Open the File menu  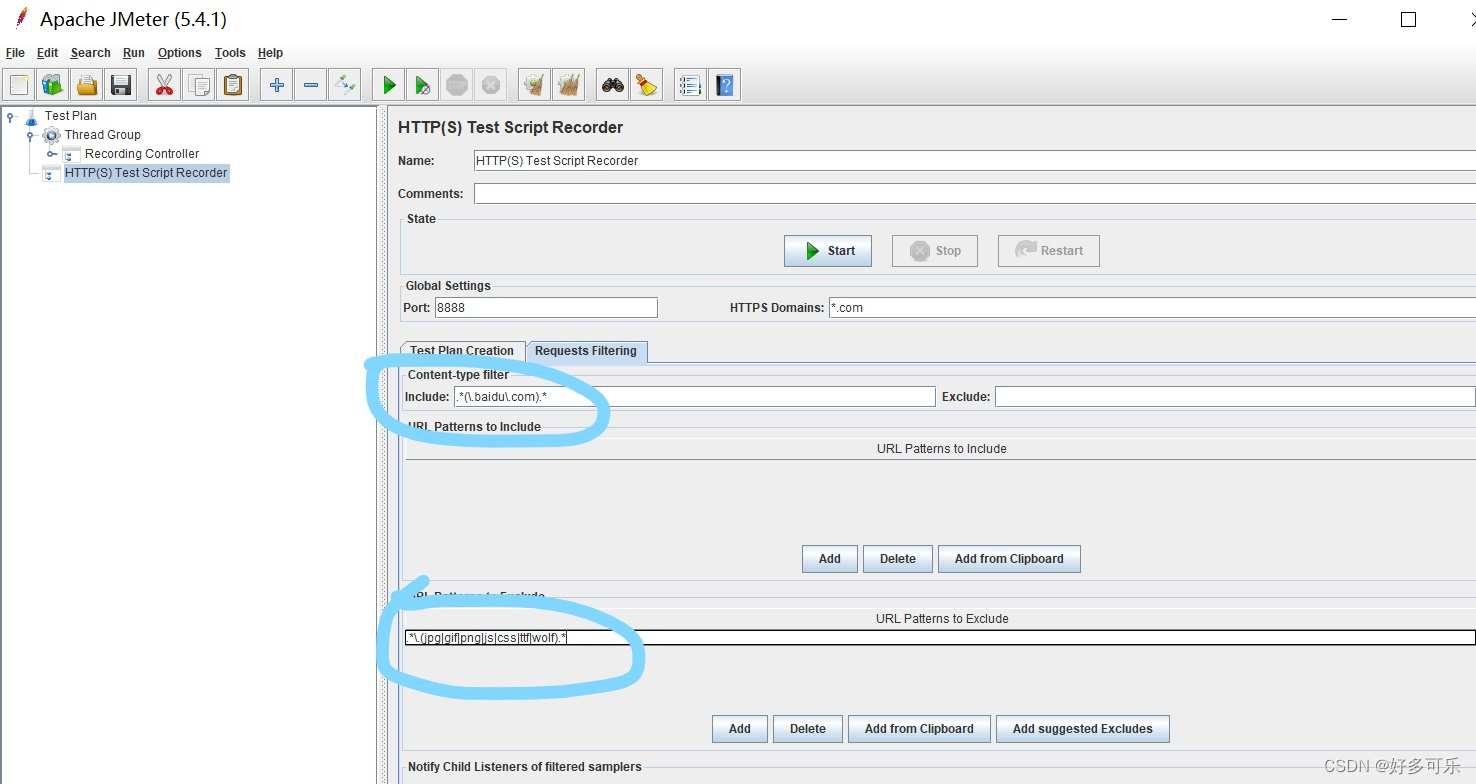[15, 53]
